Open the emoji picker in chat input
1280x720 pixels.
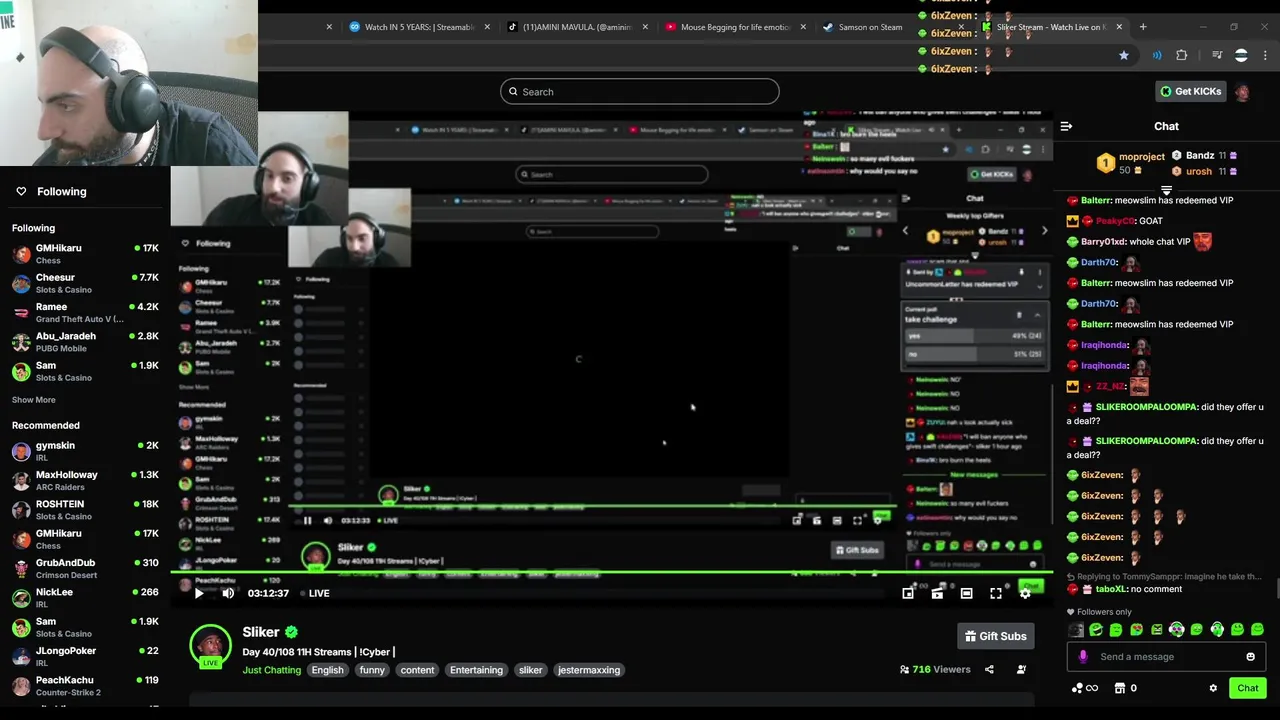click(x=1250, y=657)
